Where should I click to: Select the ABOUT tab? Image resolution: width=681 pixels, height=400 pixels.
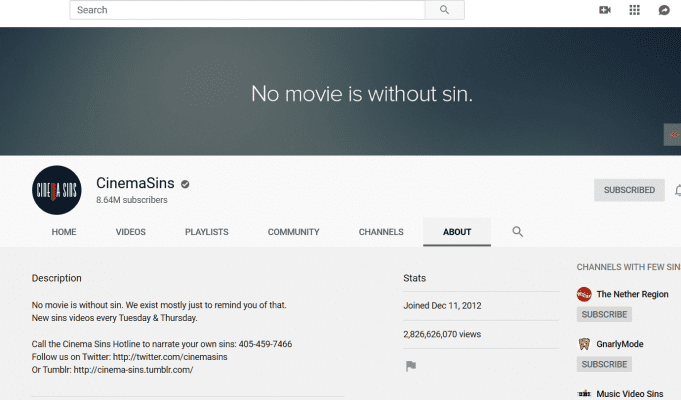coord(457,232)
